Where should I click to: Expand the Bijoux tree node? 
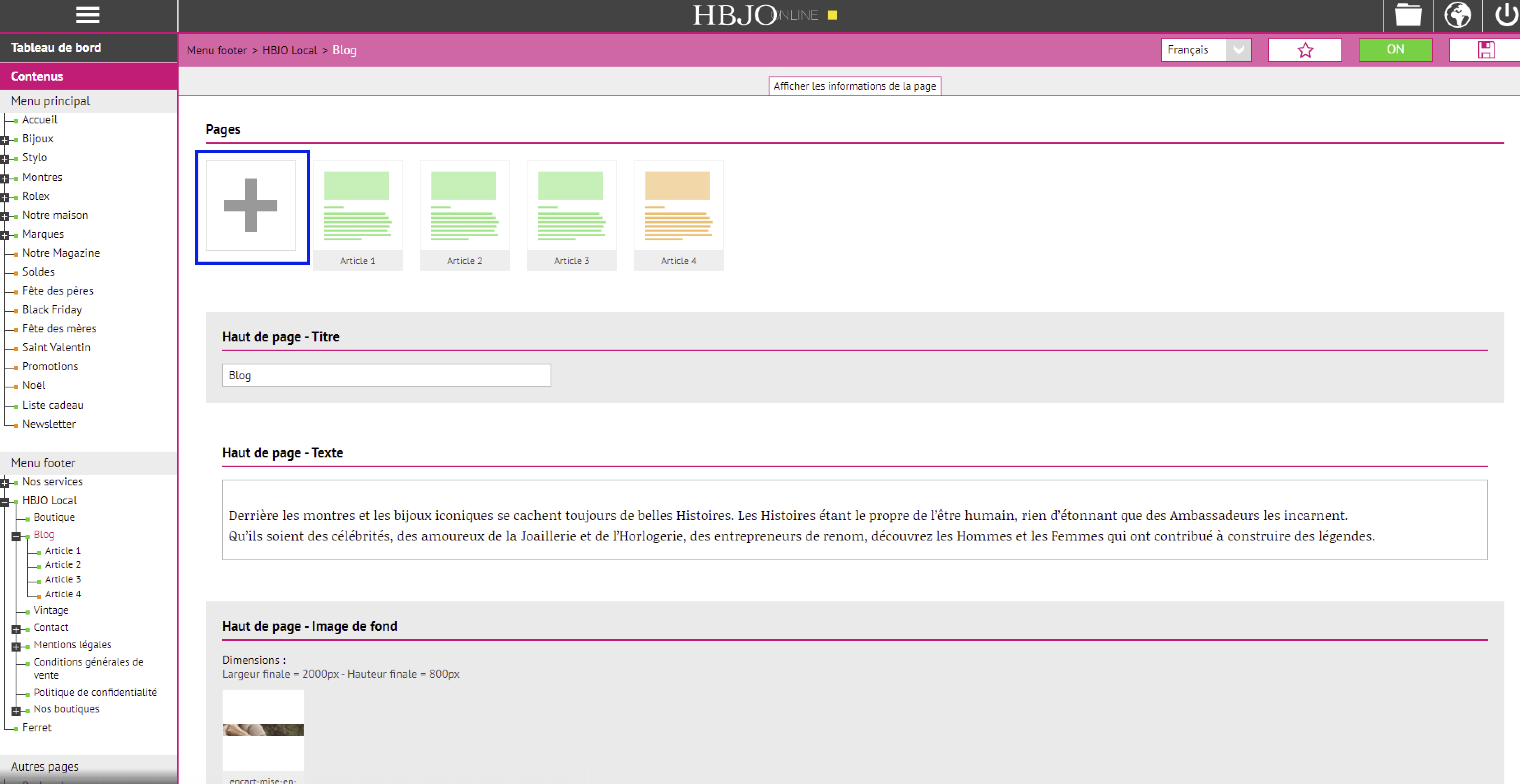click(x=5, y=140)
